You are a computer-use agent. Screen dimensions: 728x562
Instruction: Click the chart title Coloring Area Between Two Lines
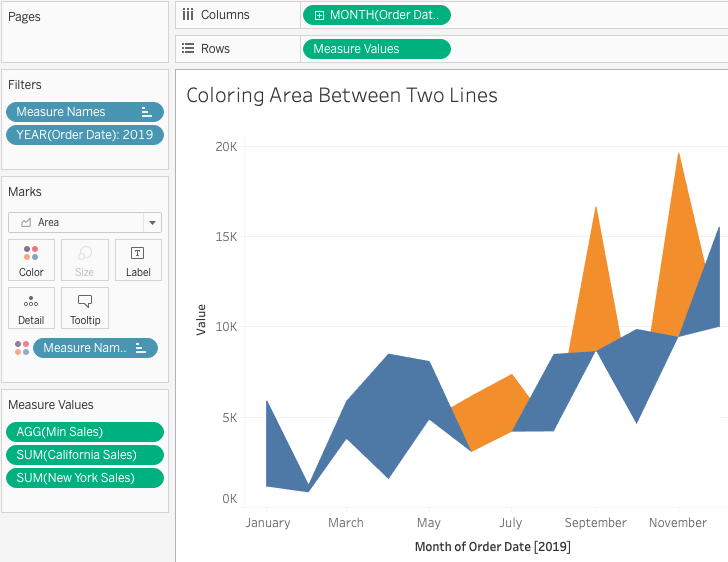pyautogui.click(x=342, y=95)
